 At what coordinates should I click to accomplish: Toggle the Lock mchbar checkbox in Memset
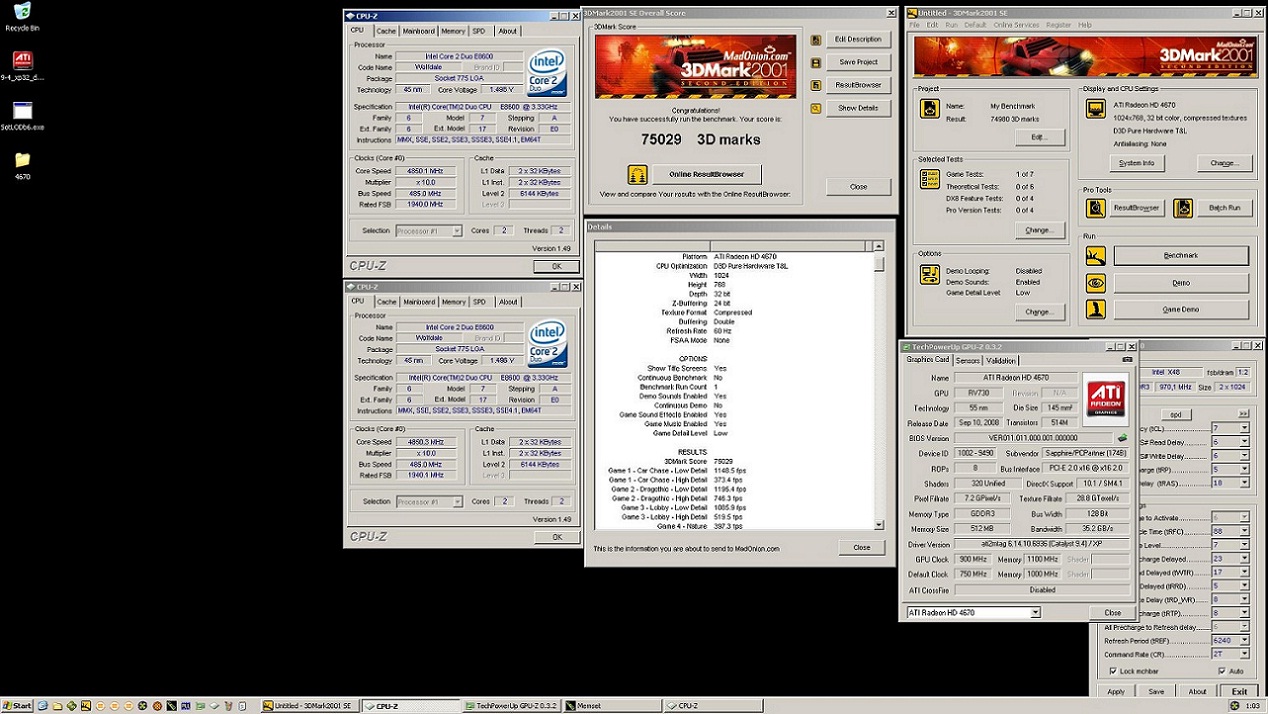1113,671
